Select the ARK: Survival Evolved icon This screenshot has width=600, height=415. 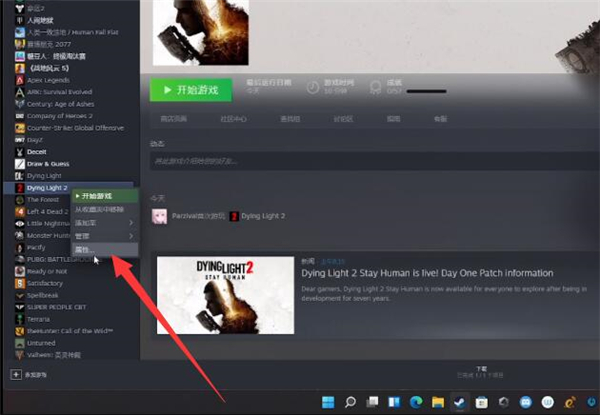(x=20, y=90)
